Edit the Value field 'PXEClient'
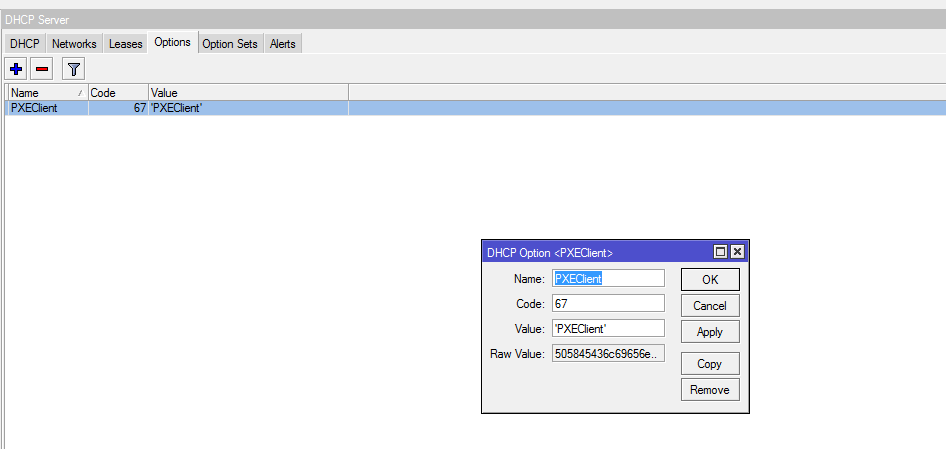The image size is (946, 449). [608, 328]
